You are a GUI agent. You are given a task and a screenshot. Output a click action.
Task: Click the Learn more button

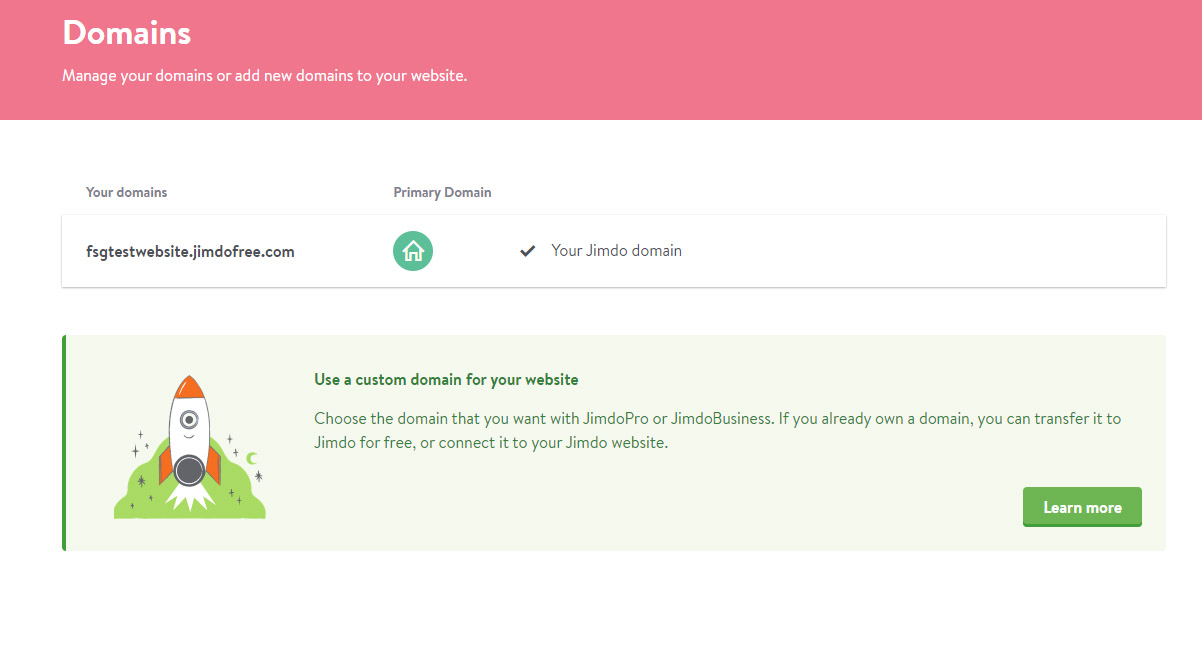pos(1082,507)
